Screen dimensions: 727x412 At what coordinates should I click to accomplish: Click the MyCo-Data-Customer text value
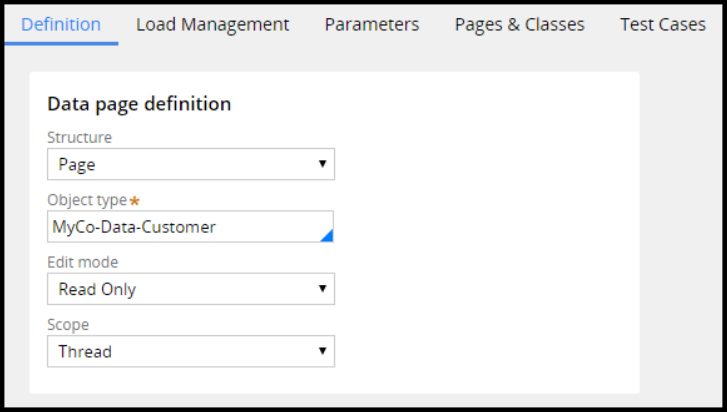pos(134,227)
